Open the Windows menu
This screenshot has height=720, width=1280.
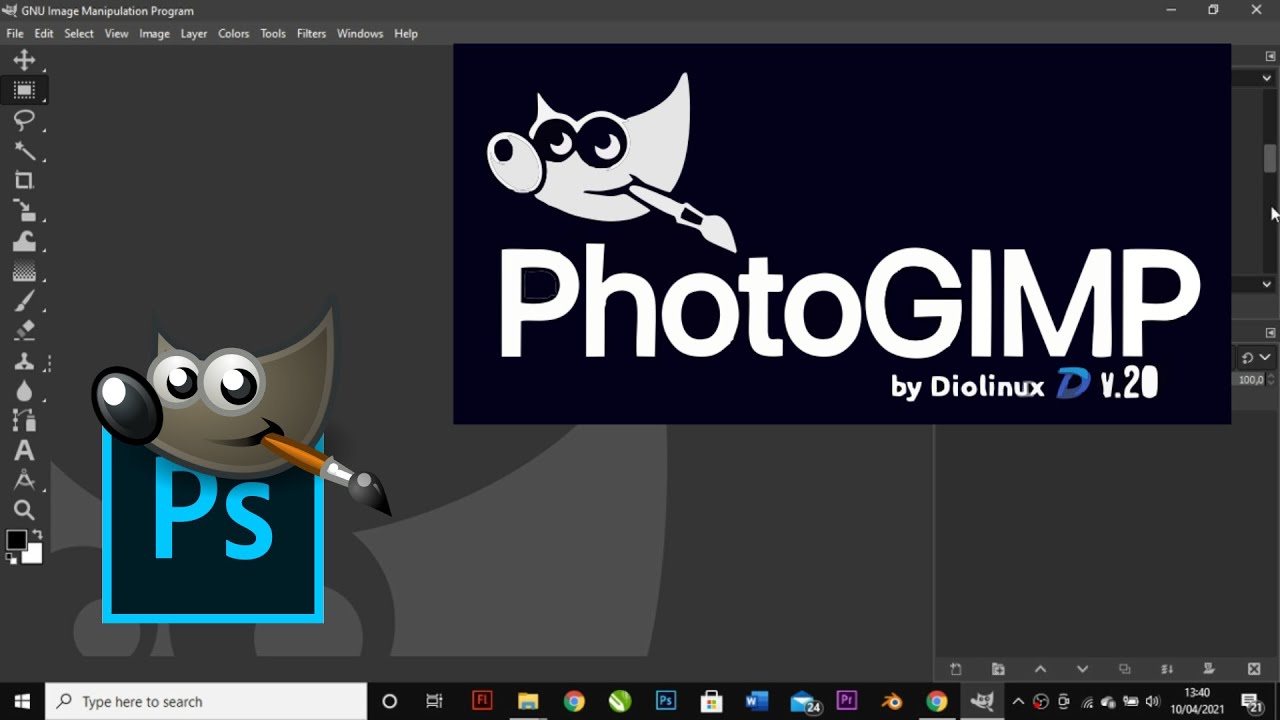[x=360, y=33]
